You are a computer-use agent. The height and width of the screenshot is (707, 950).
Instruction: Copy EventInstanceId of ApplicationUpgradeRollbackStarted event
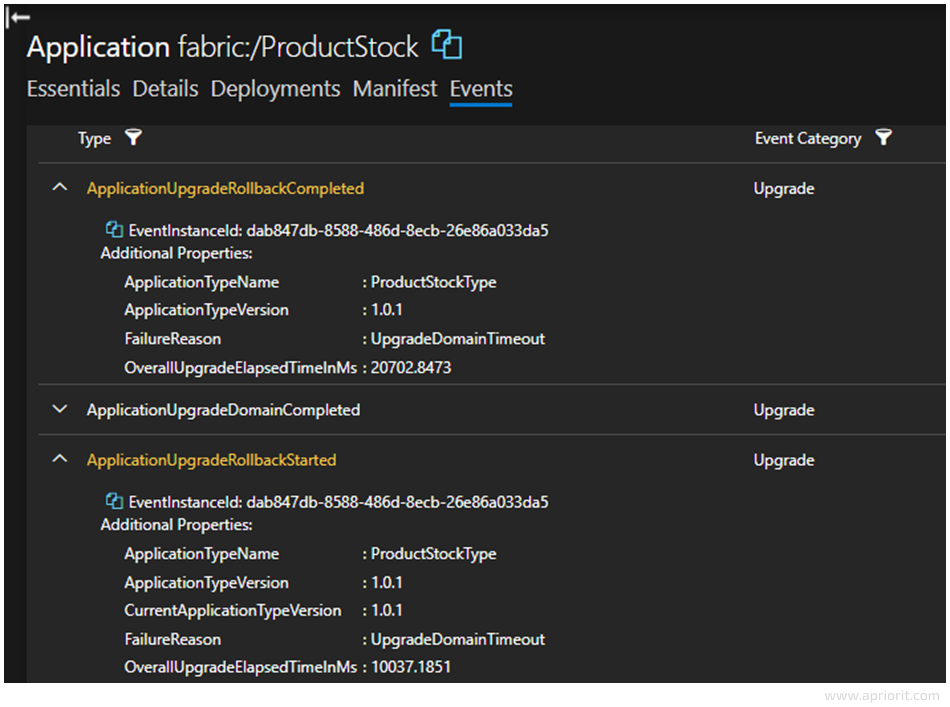(x=114, y=501)
